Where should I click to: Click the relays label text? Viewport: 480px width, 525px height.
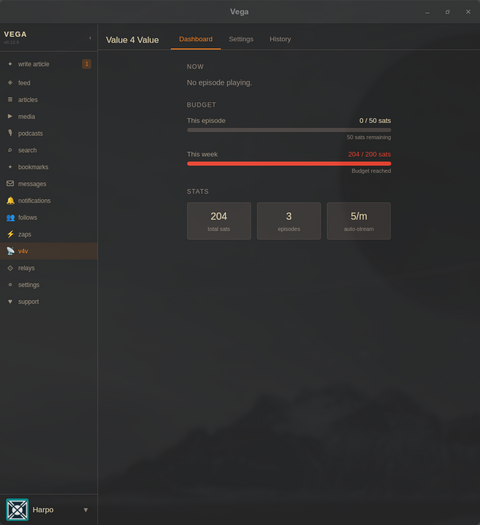[x=26, y=268]
